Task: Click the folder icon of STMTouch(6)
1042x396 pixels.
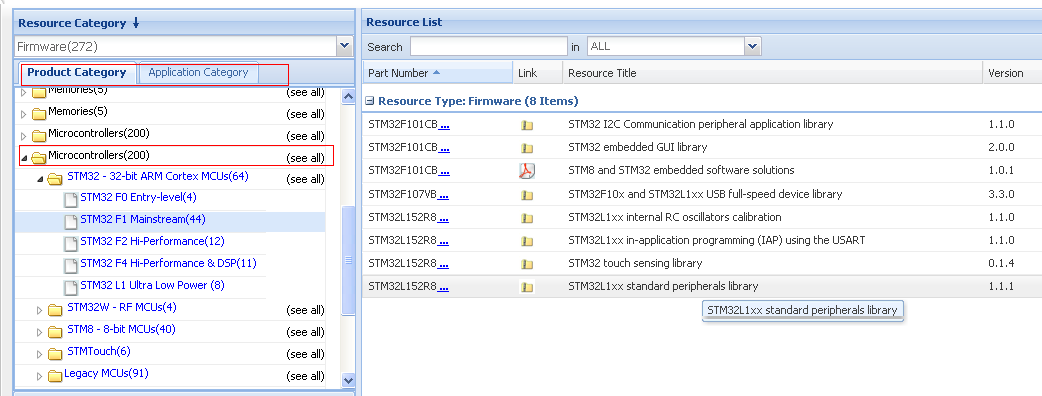Action: (54, 353)
